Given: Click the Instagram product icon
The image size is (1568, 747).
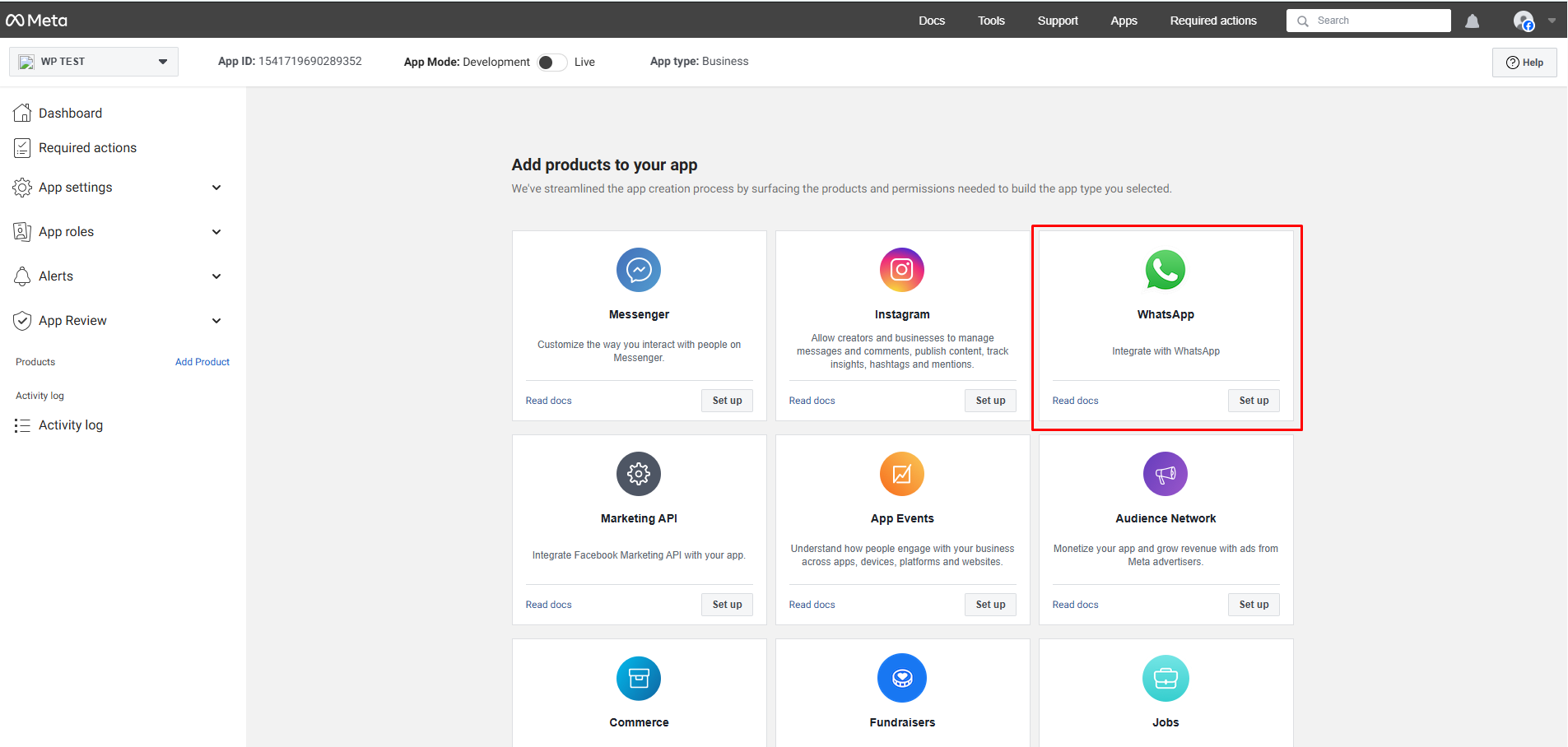Looking at the screenshot, I should [x=901, y=270].
